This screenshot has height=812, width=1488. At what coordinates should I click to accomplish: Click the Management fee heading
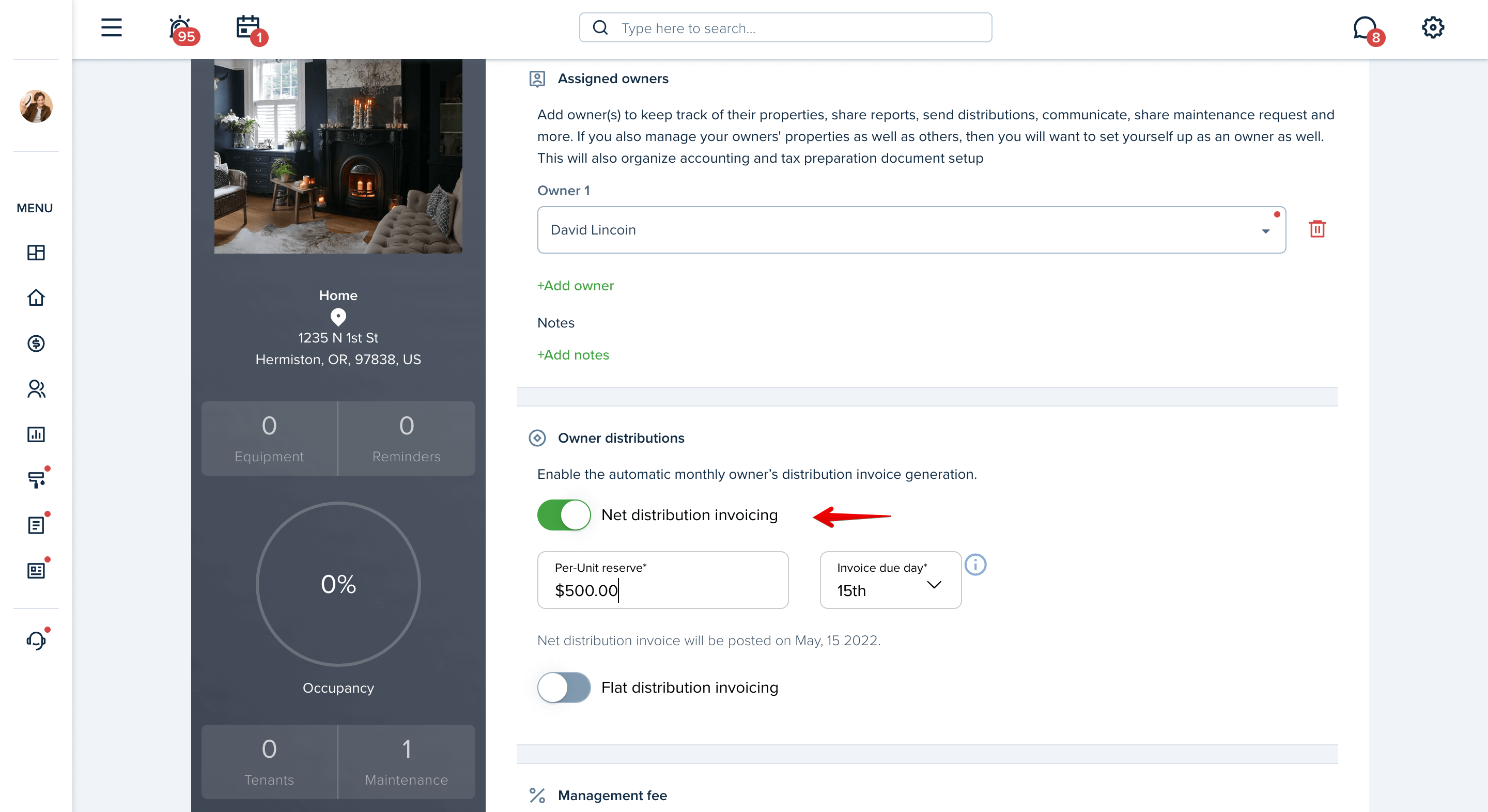coord(612,795)
